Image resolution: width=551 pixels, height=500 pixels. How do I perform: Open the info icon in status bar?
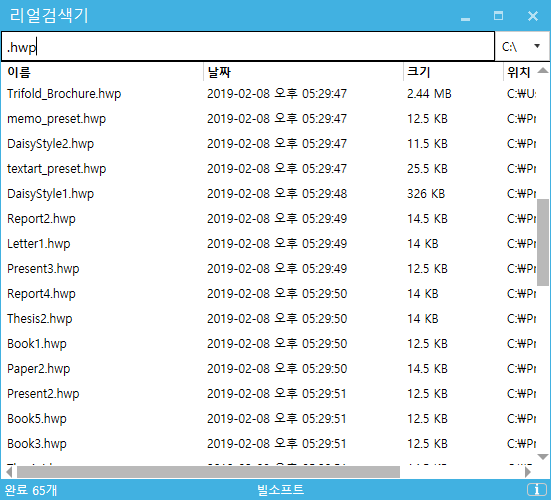(x=537, y=489)
